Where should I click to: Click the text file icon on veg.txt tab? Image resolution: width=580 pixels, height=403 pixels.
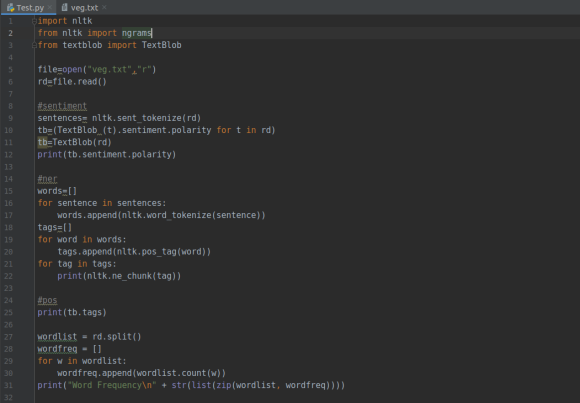coord(64,7)
